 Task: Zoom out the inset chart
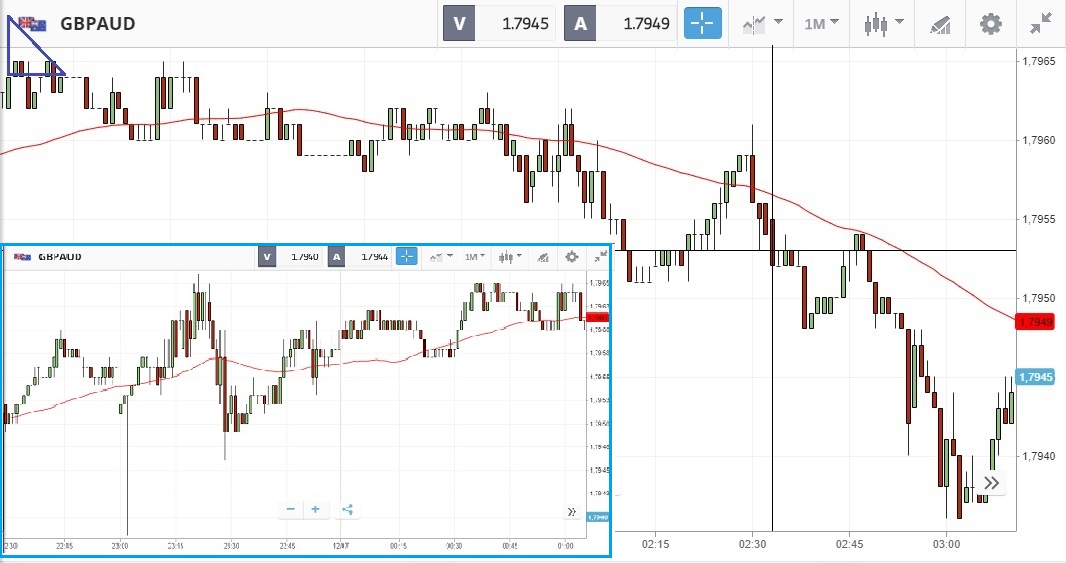(x=290, y=509)
